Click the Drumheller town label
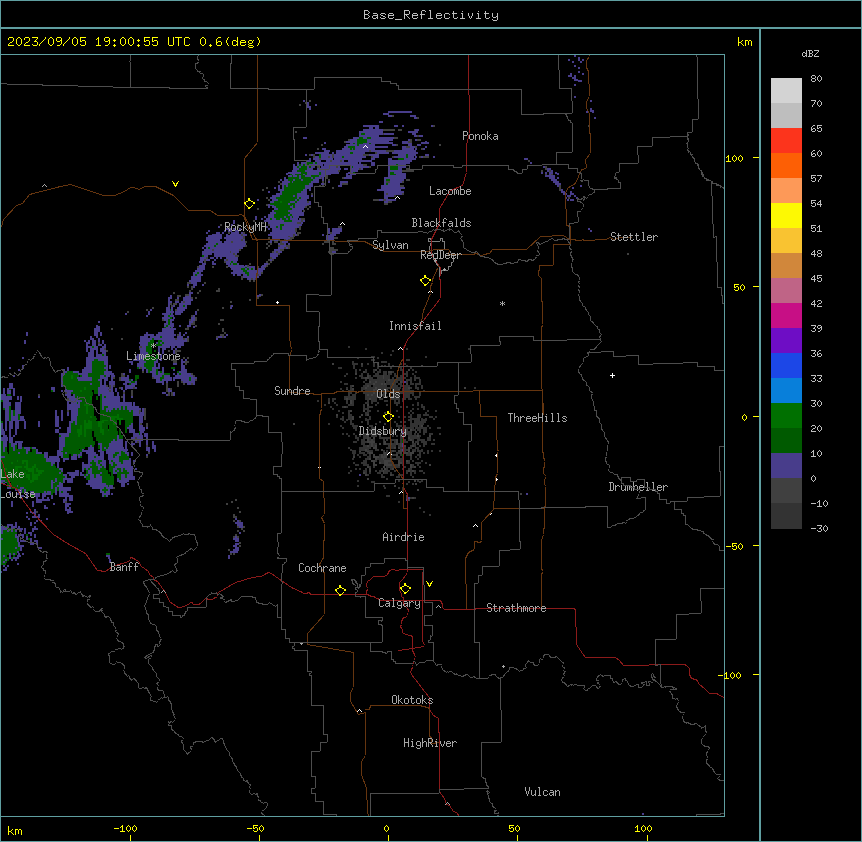This screenshot has height=842, width=862. (638, 487)
